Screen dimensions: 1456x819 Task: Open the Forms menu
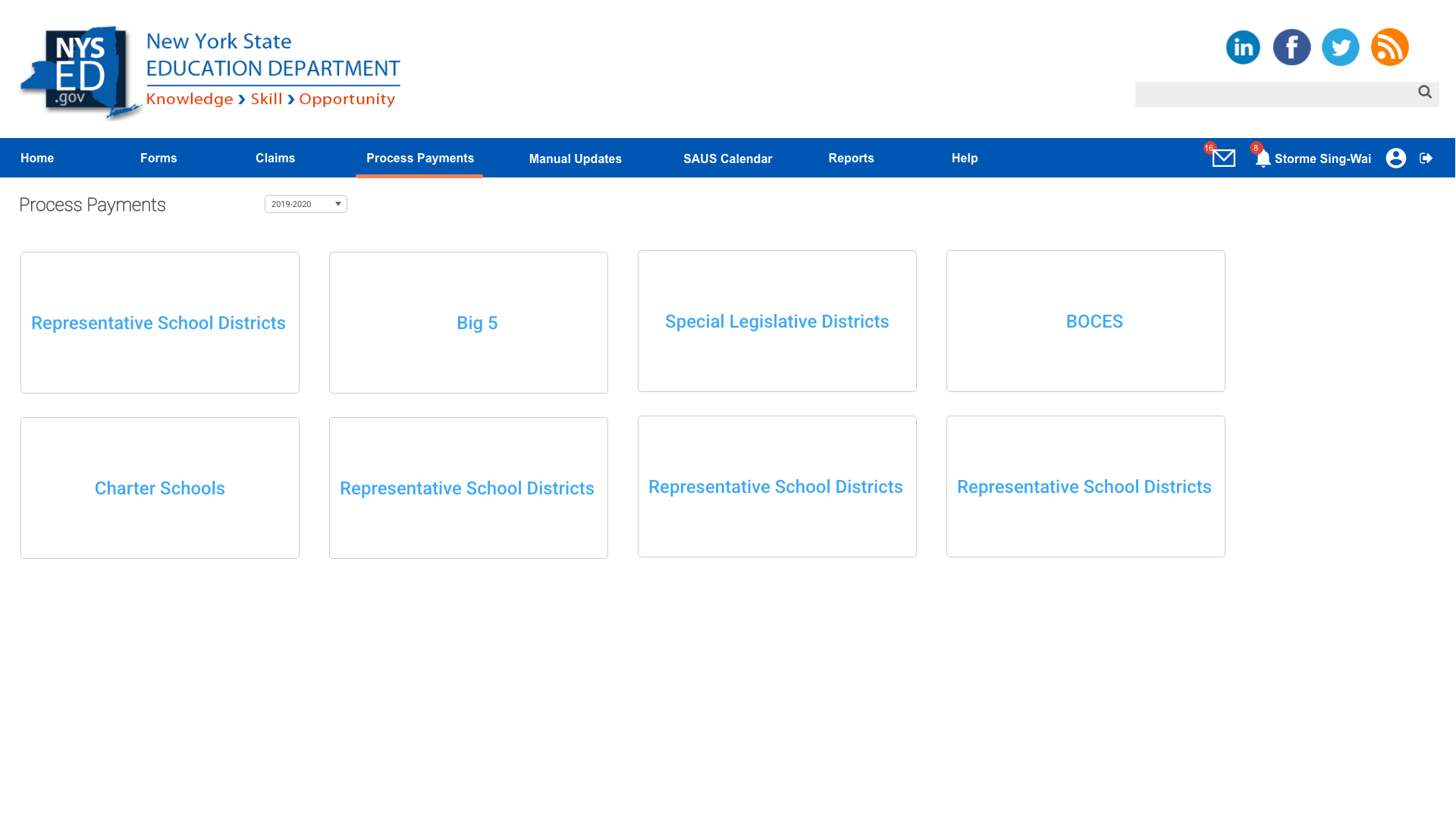(158, 158)
